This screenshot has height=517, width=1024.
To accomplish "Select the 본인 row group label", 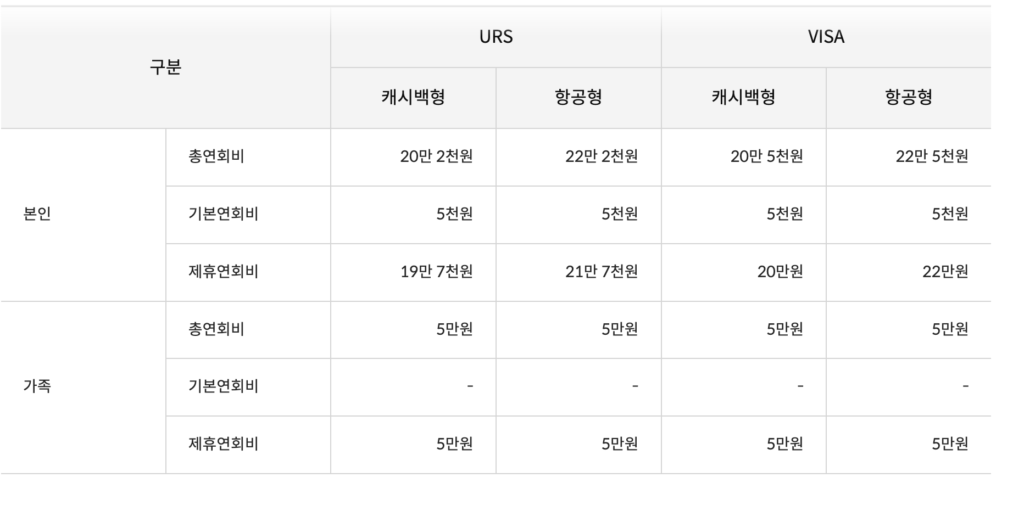I will 37,214.
